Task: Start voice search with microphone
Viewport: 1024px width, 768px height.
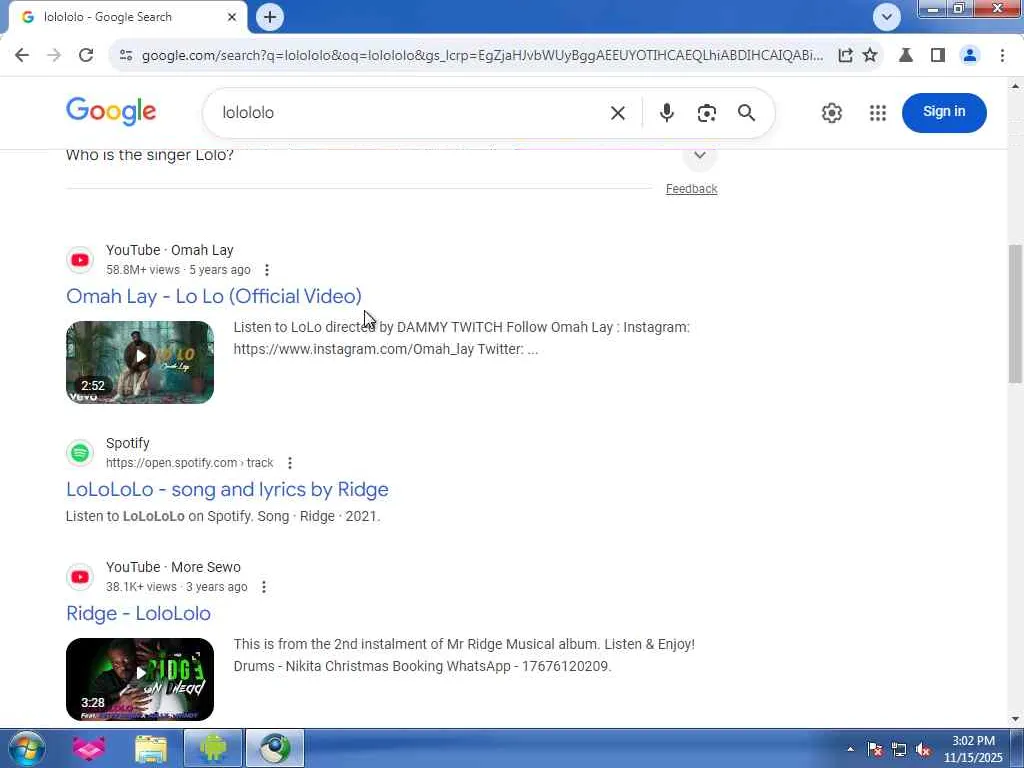Action: tap(667, 113)
